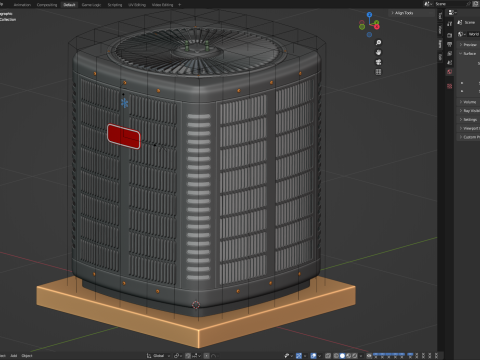Screen dimensions: 480x360
Task: Switch to wireframe shading mode
Action: pyautogui.click(x=336, y=356)
